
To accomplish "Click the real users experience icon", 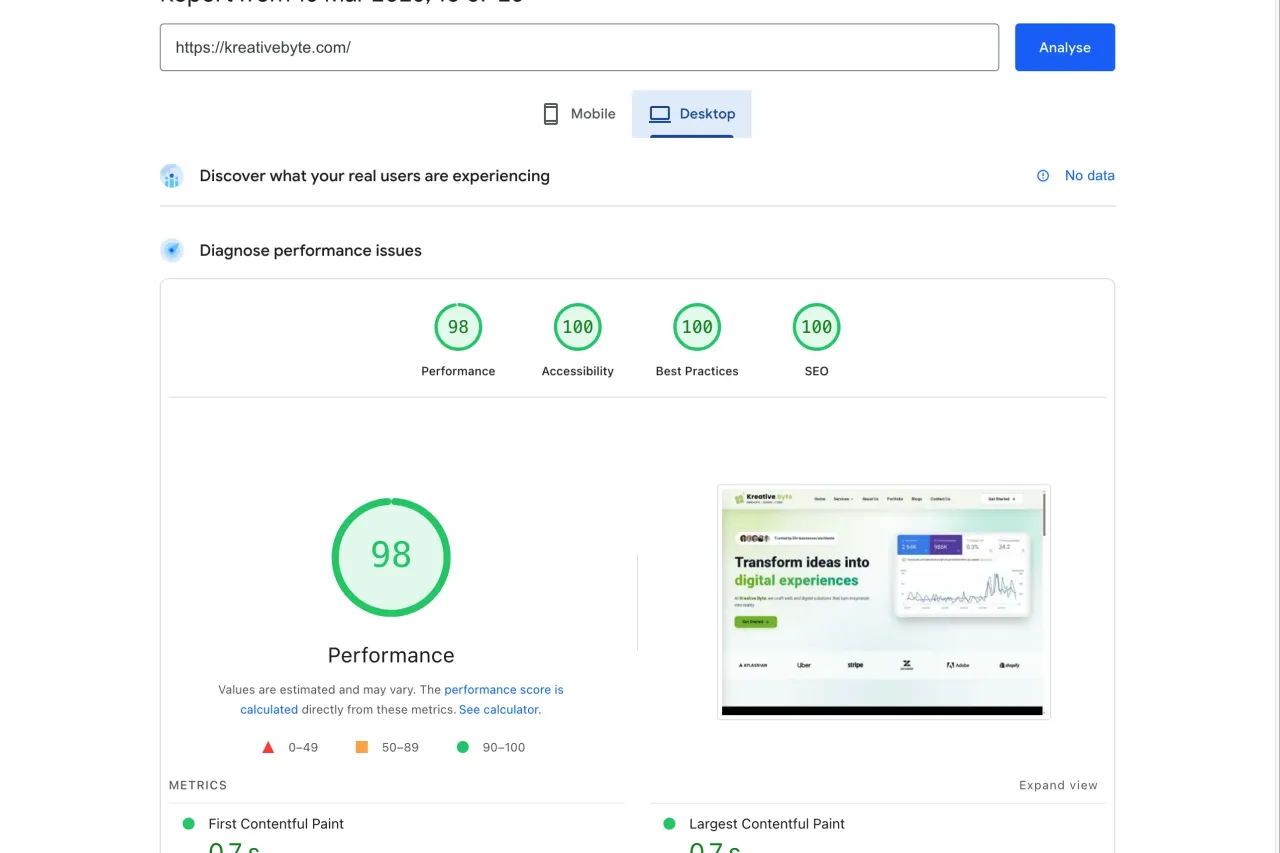I will coord(172,176).
